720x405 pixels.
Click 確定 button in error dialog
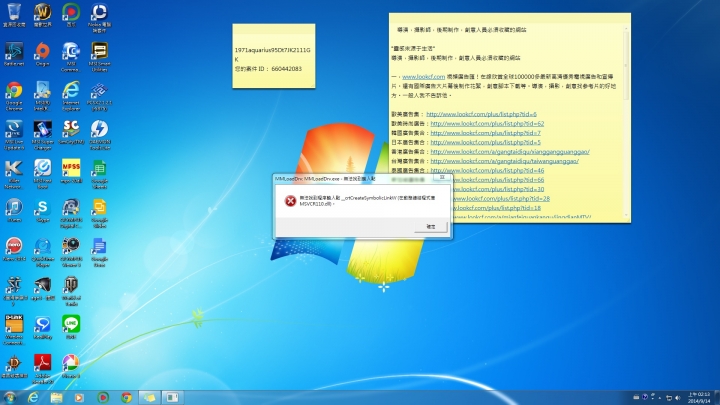(x=431, y=226)
